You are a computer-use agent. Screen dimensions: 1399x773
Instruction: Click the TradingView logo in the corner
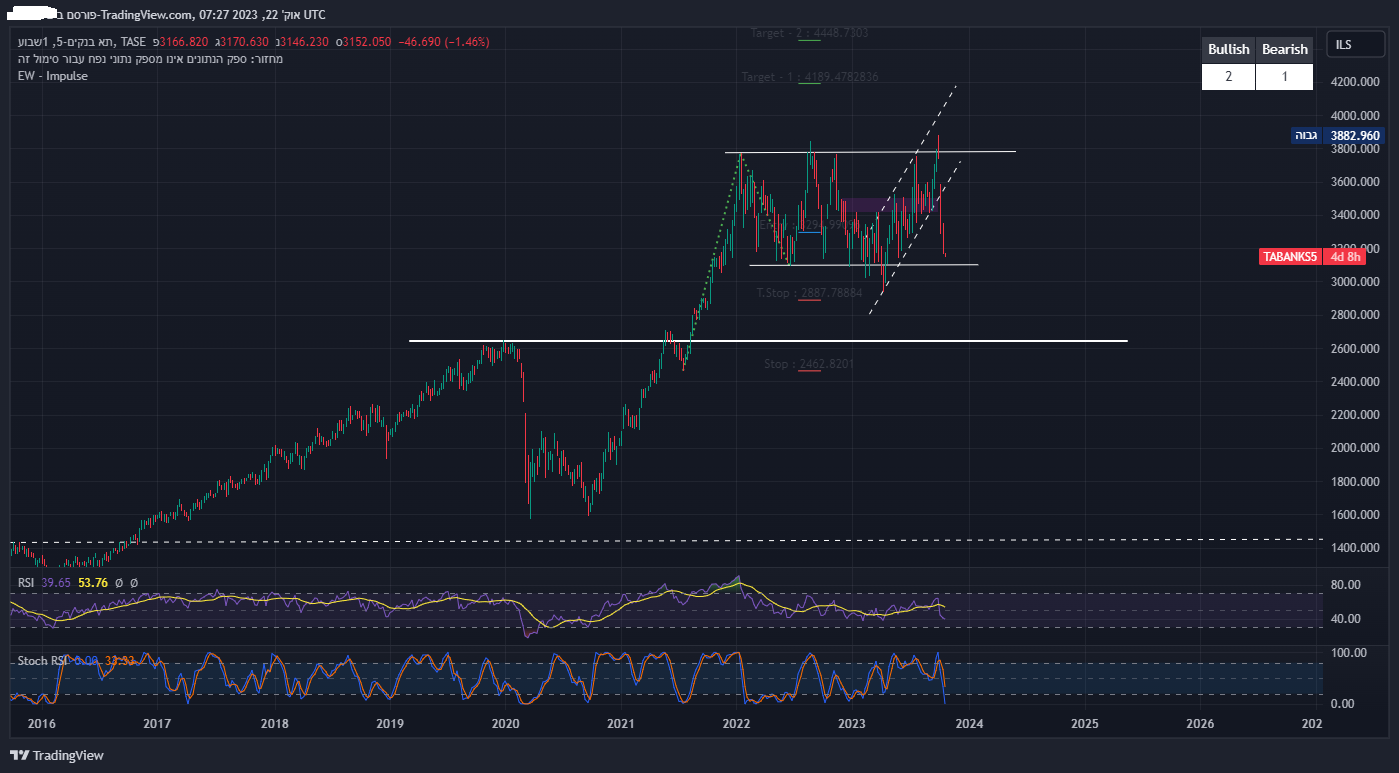pyautogui.click(x=57, y=755)
